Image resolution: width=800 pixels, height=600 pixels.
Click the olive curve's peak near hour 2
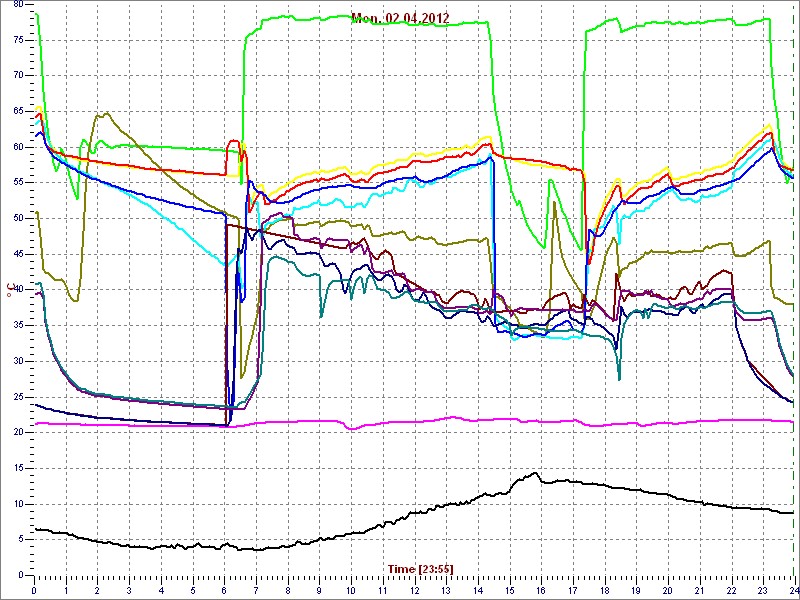tap(104, 113)
